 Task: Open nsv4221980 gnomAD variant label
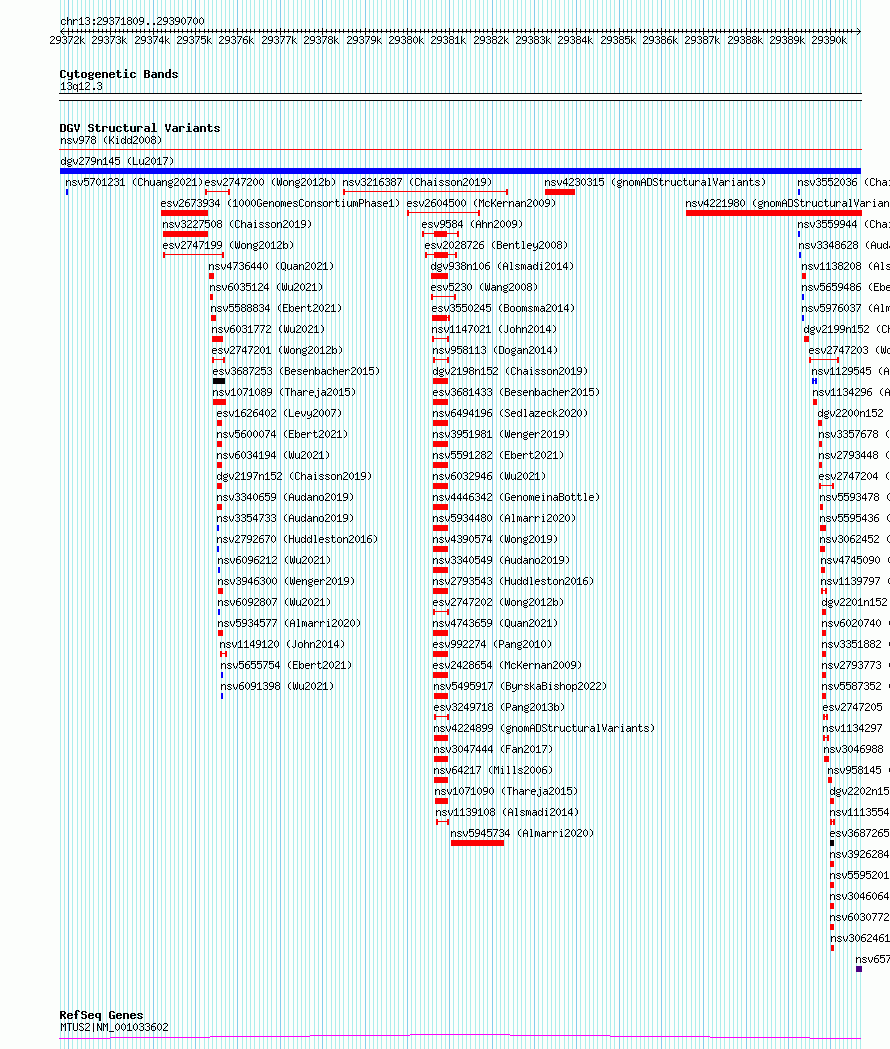click(x=787, y=203)
